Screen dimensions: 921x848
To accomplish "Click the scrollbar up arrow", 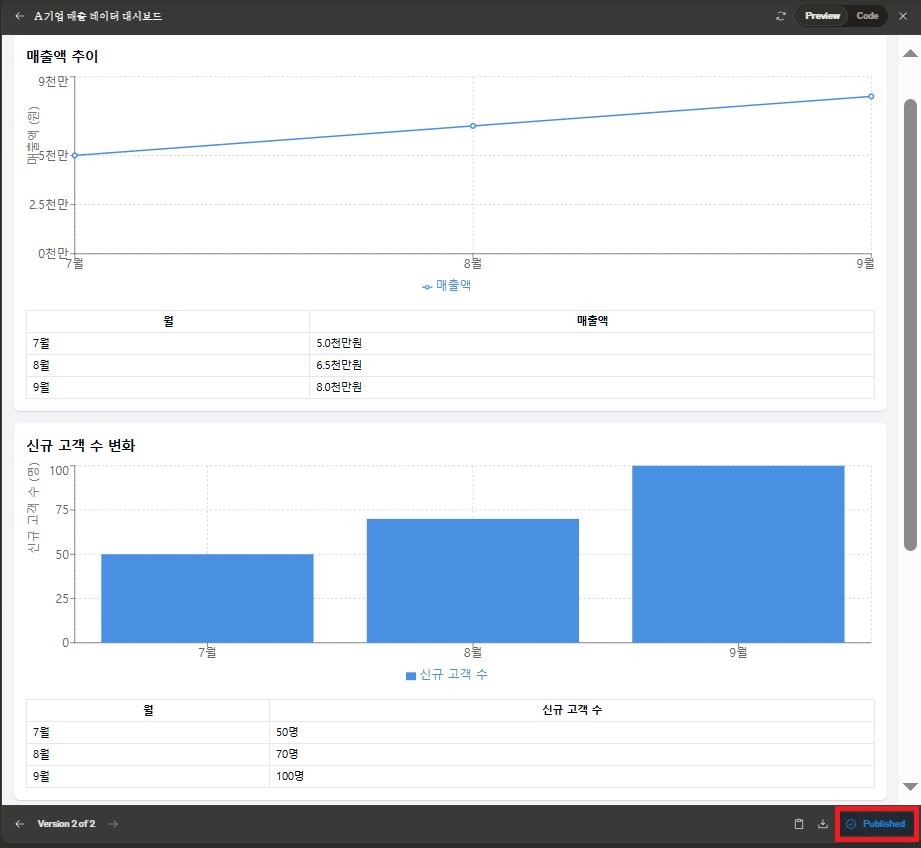I will (910, 53).
